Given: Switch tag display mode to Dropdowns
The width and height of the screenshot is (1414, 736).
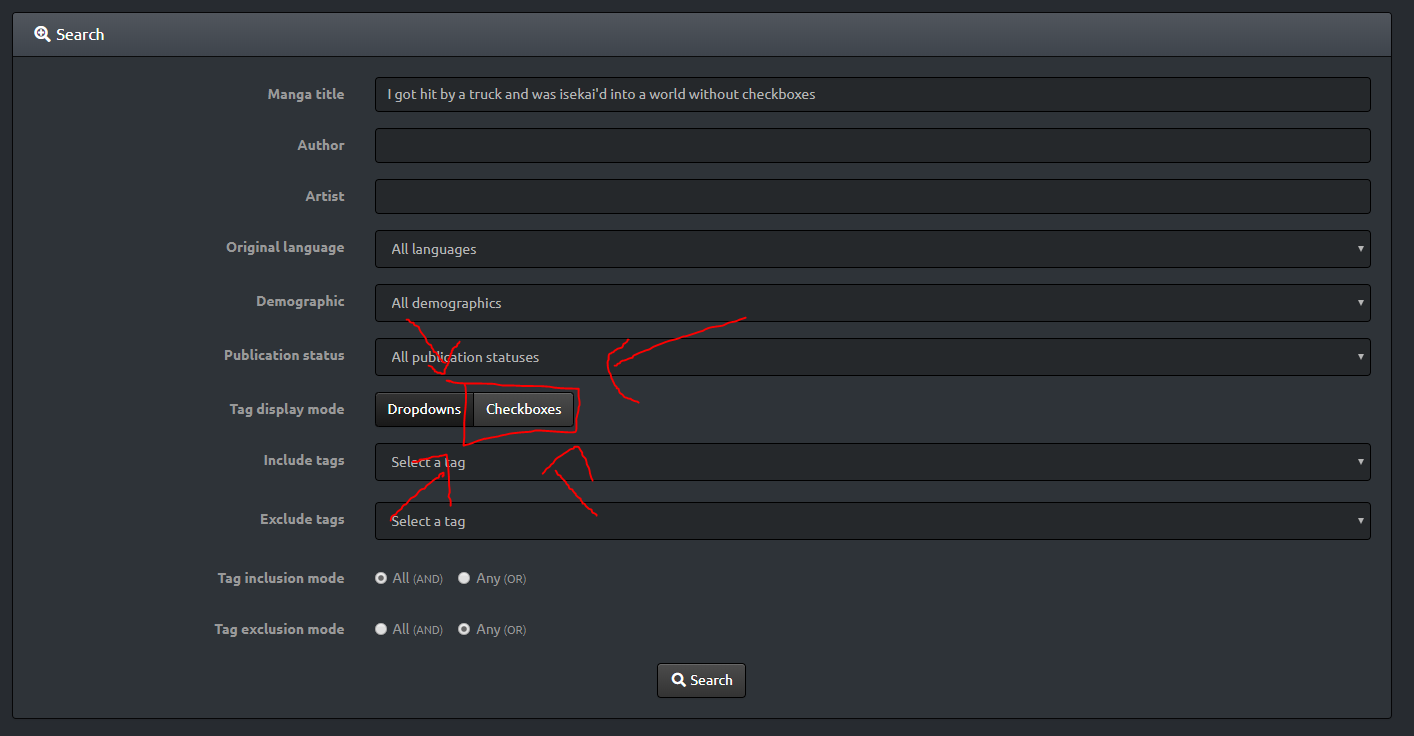Looking at the screenshot, I should pos(424,409).
